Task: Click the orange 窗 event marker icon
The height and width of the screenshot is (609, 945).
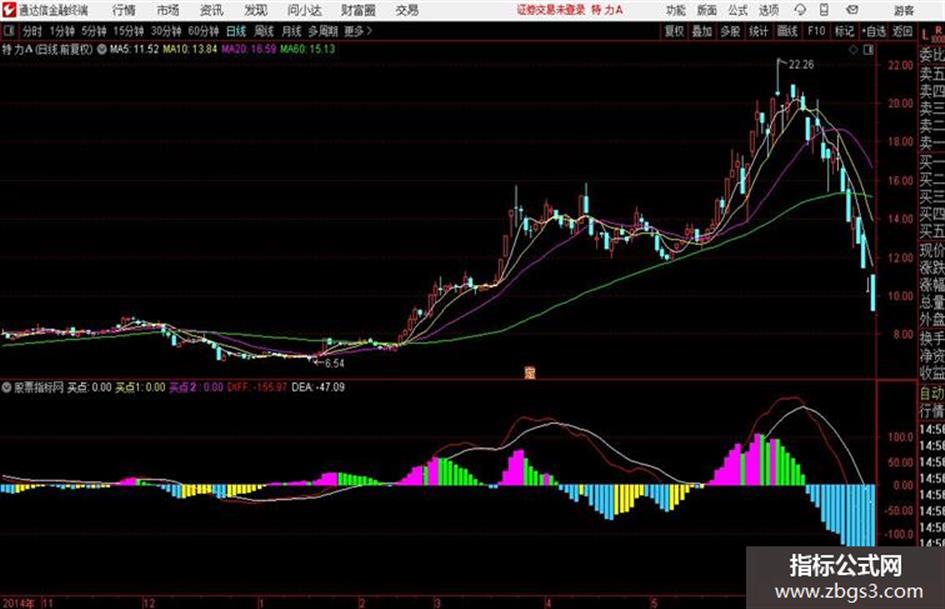Action: coord(530,373)
